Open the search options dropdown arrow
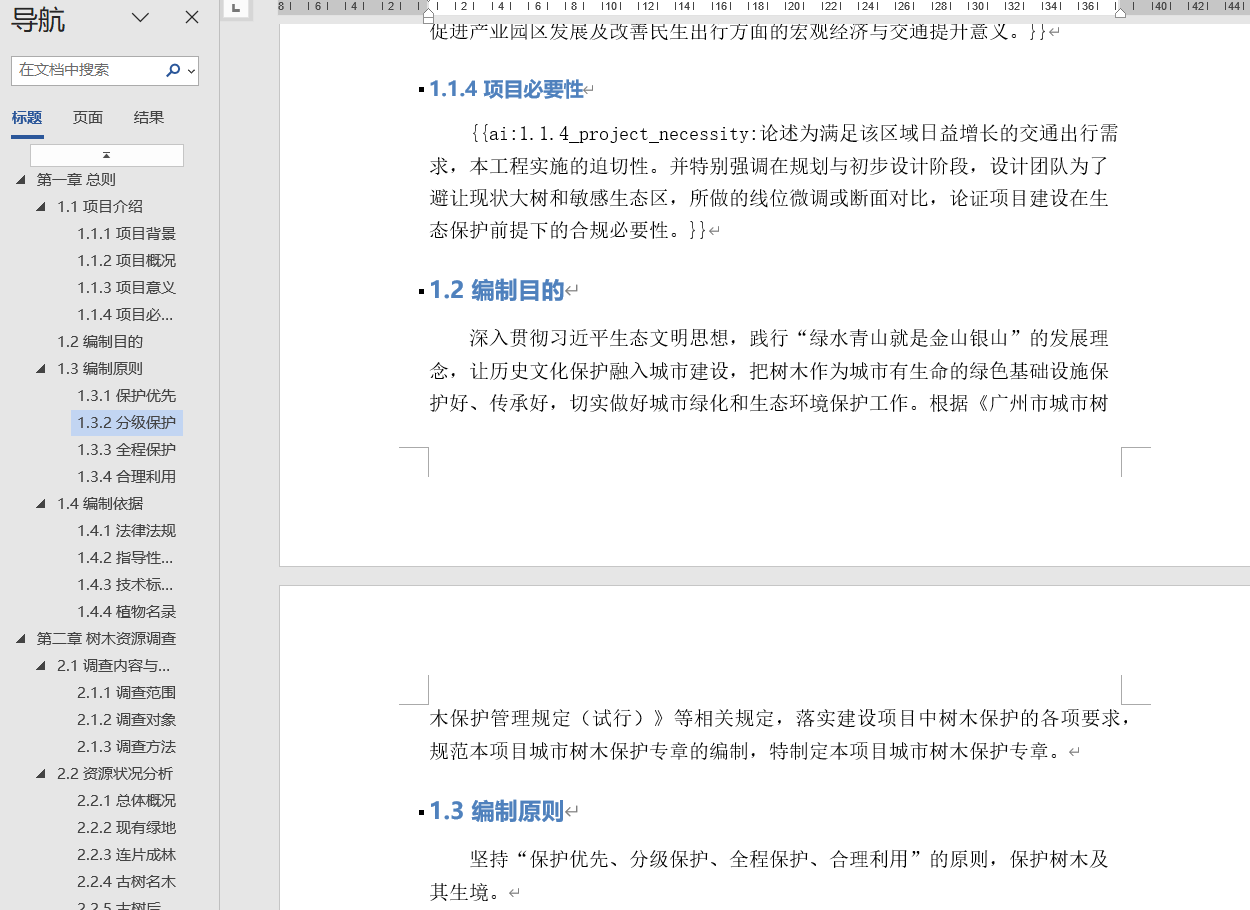The width and height of the screenshot is (1250, 910). 191,70
